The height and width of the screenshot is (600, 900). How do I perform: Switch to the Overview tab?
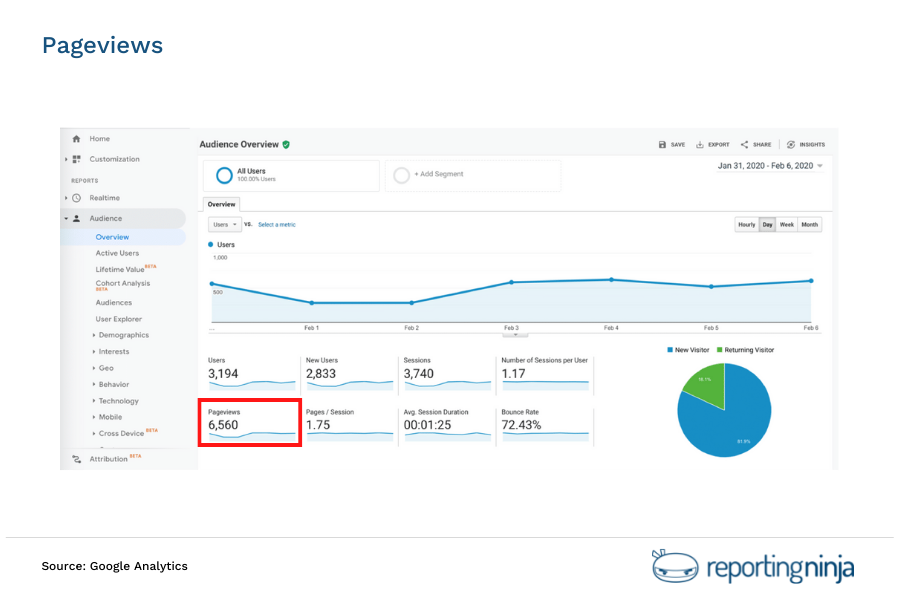coord(221,204)
